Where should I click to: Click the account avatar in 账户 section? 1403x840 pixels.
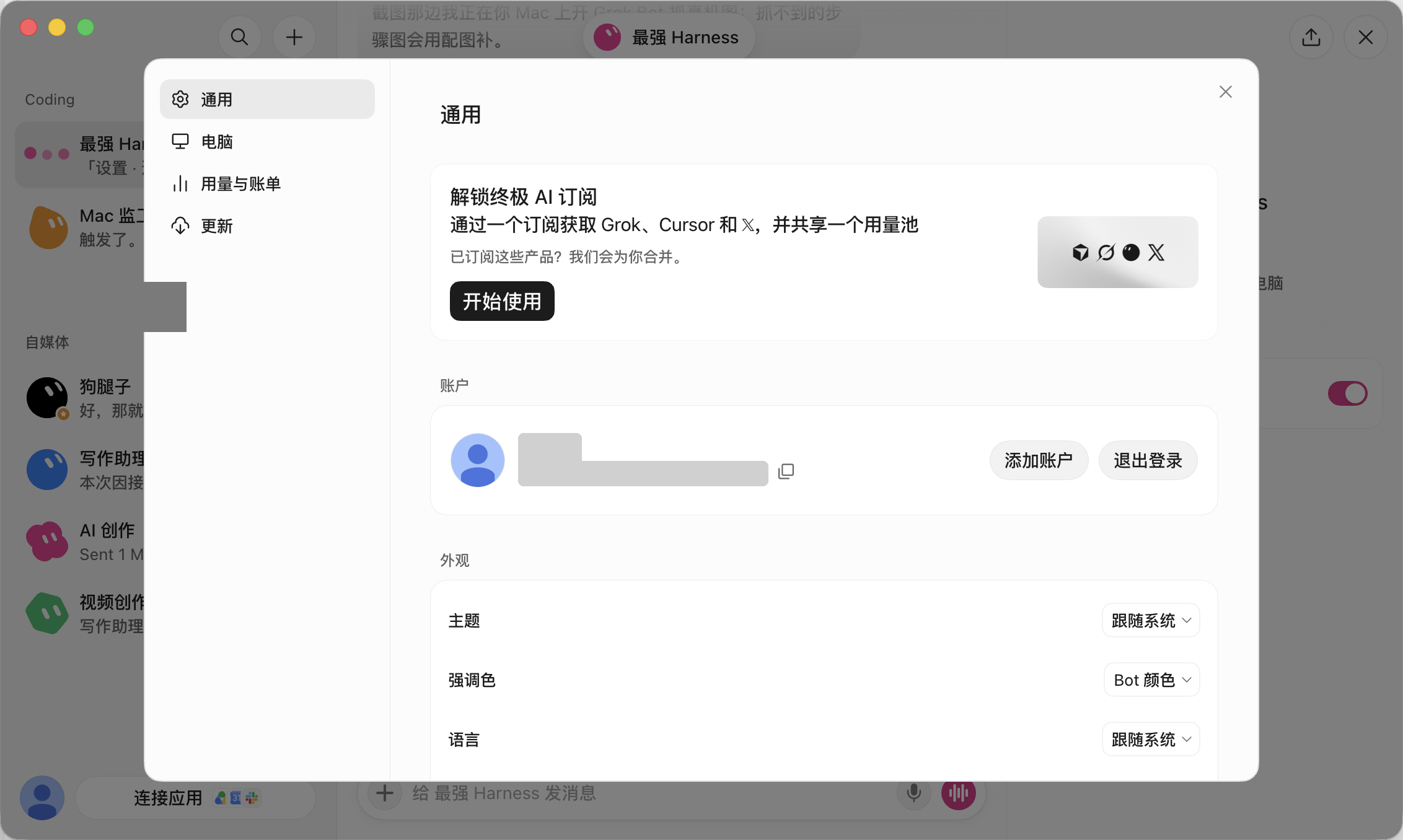point(477,460)
